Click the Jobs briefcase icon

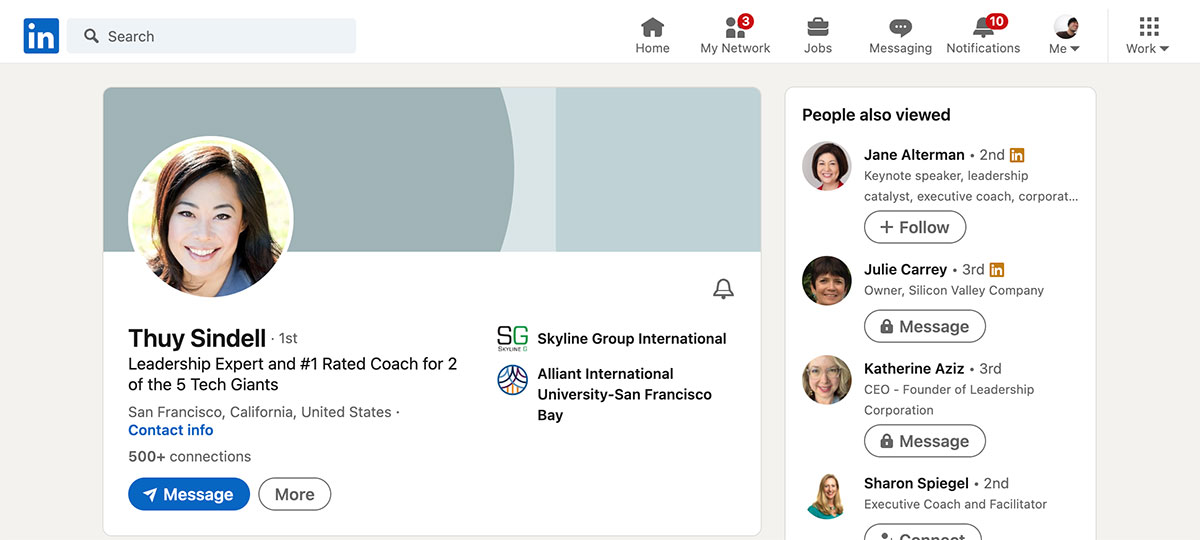point(818,27)
